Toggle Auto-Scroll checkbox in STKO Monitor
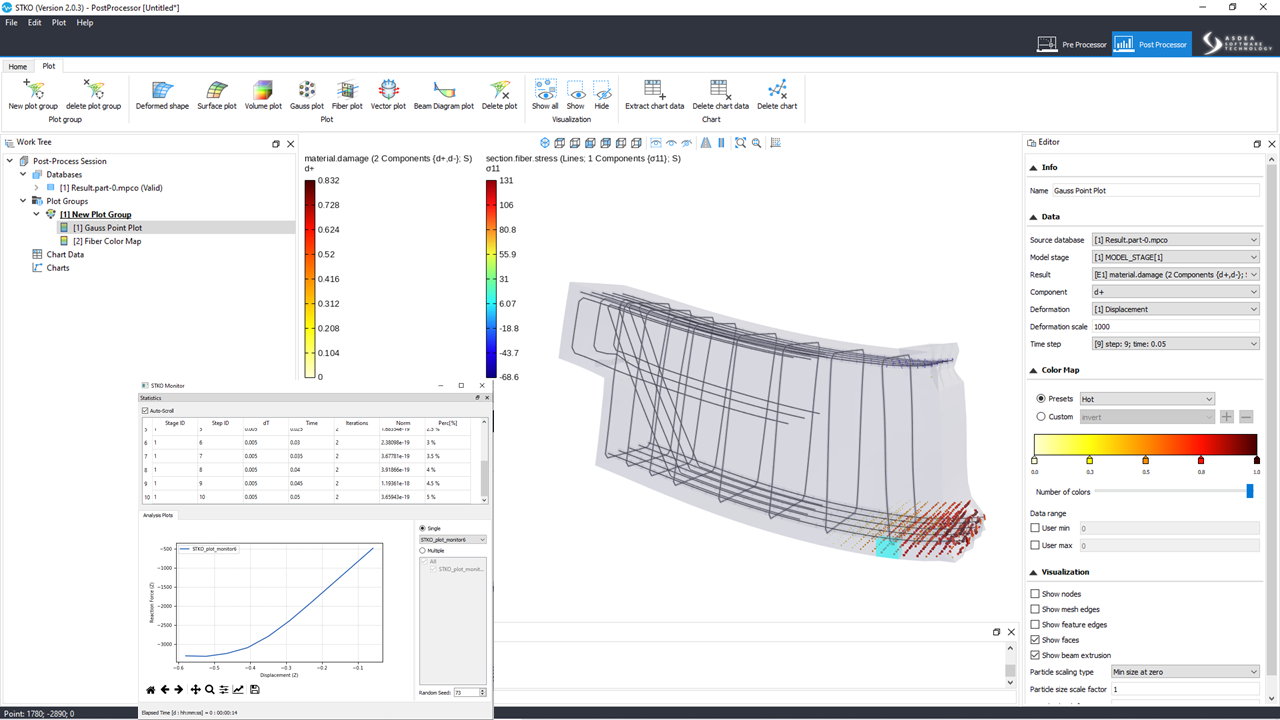Screen dimensions: 1280x720 point(145,410)
